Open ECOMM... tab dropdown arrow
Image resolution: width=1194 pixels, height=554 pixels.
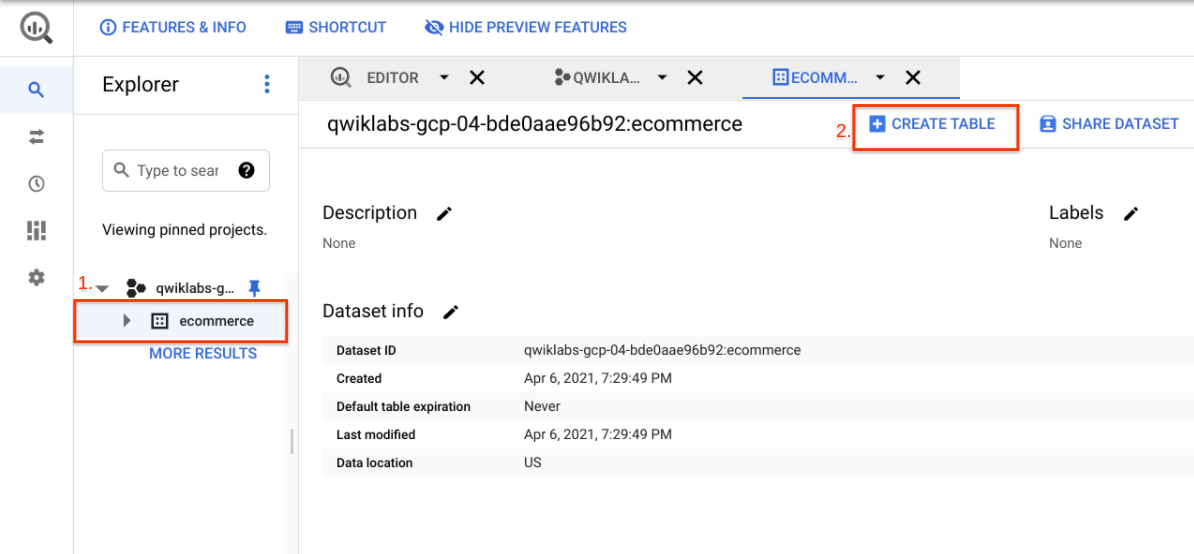[880, 78]
